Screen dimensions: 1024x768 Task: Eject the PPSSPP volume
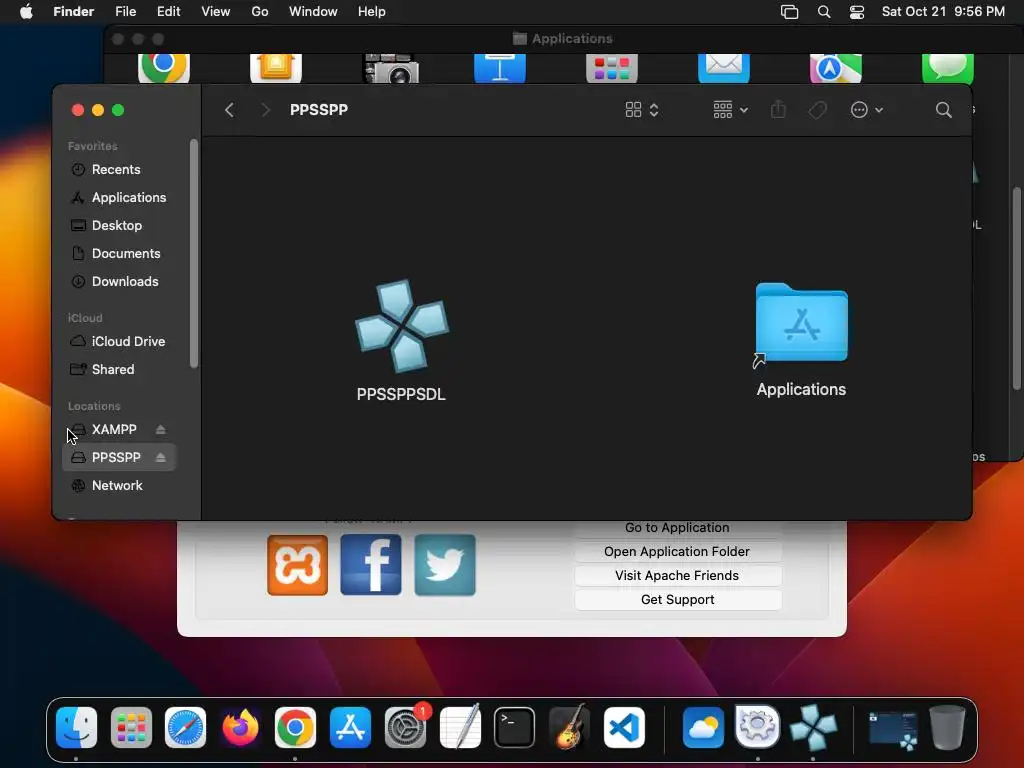pos(161,458)
